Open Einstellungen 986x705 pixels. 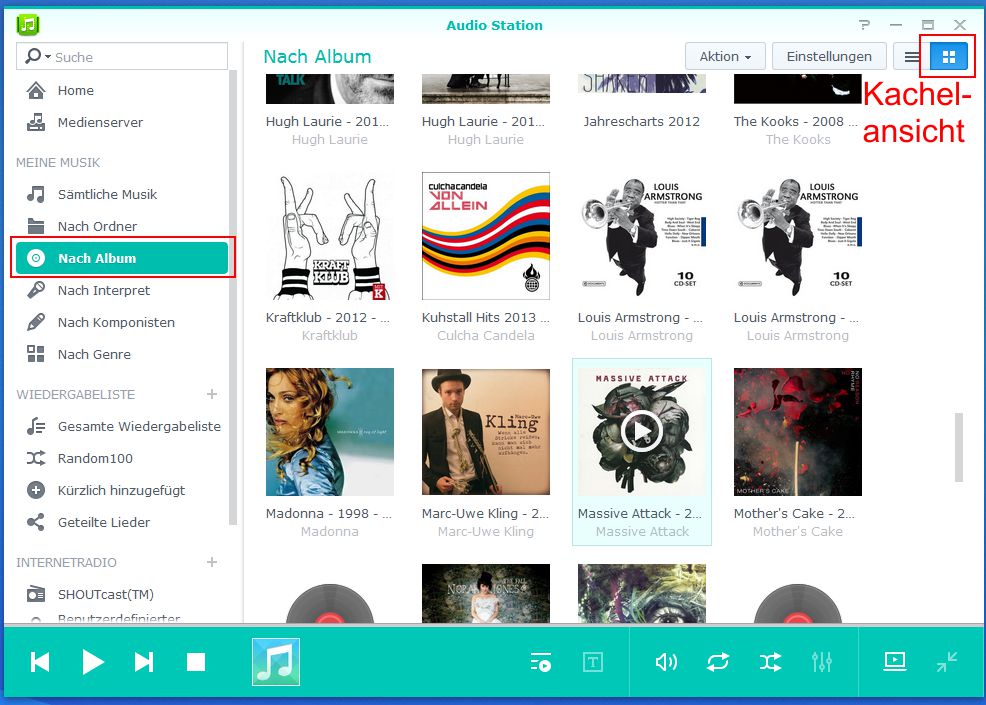[x=829, y=57]
